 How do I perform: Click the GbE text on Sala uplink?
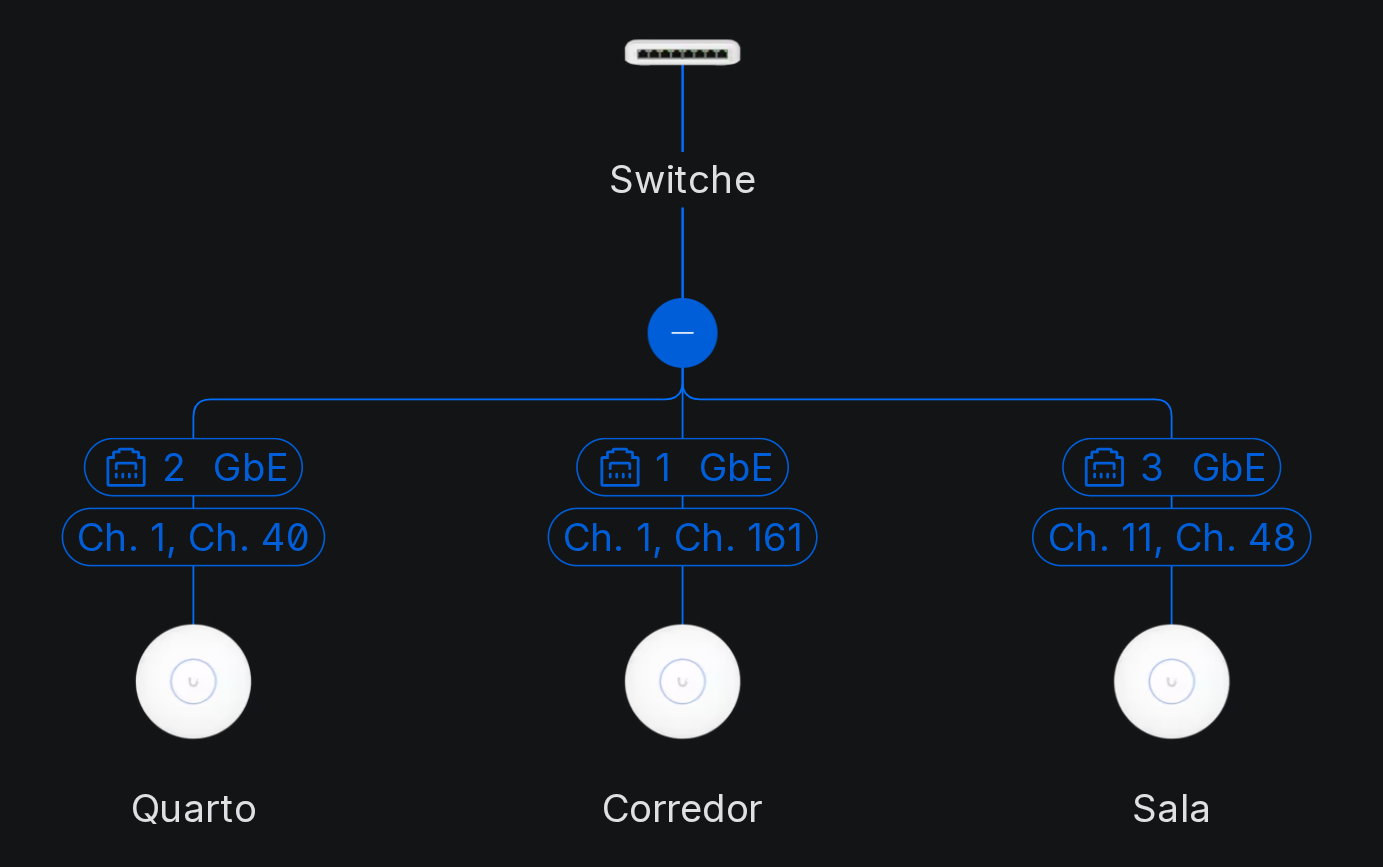click(1229, 468)
